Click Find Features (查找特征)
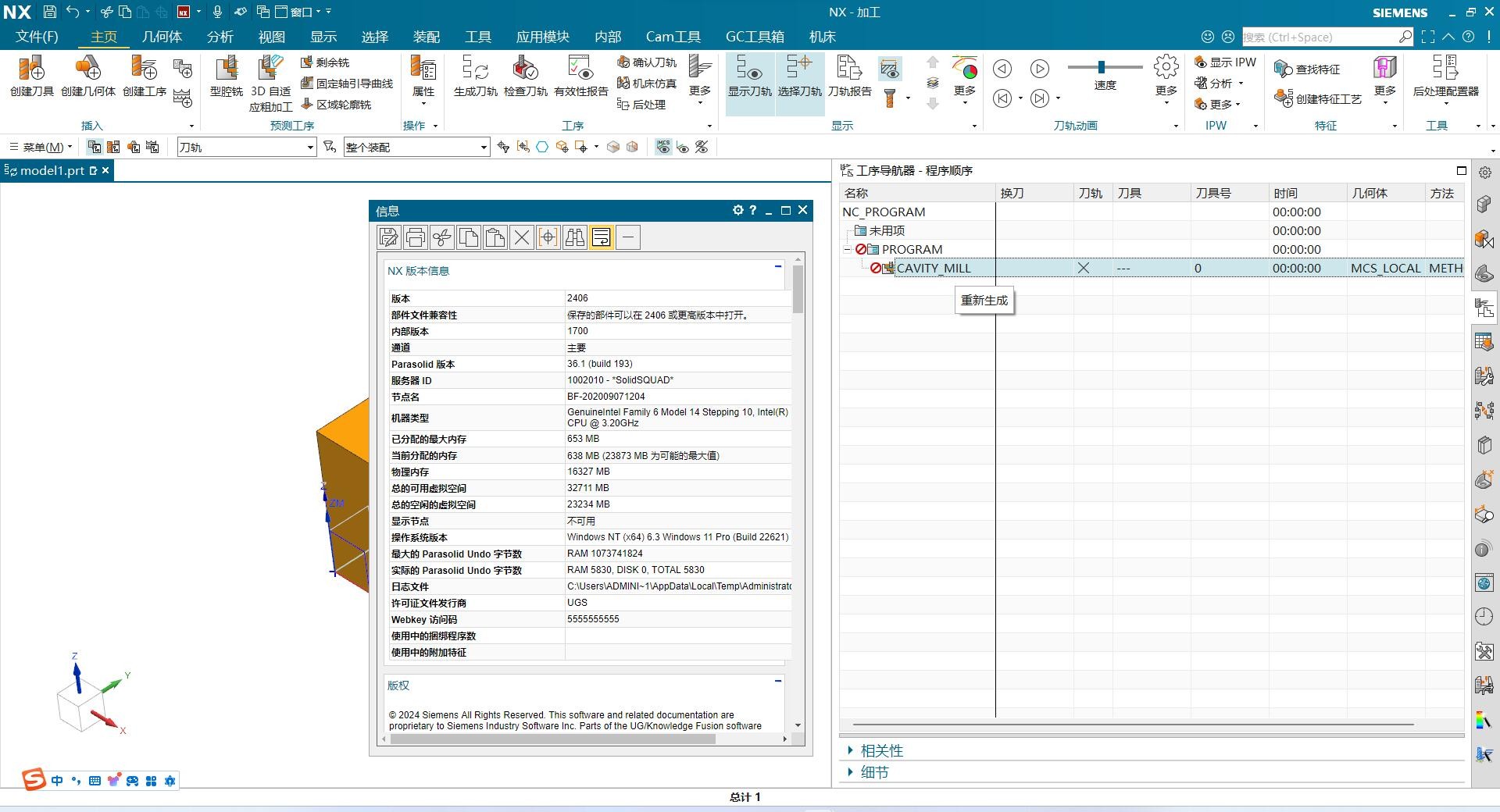Viewport: 1500px width, 812px height. pyautogui.click(x=1306, y=69)
